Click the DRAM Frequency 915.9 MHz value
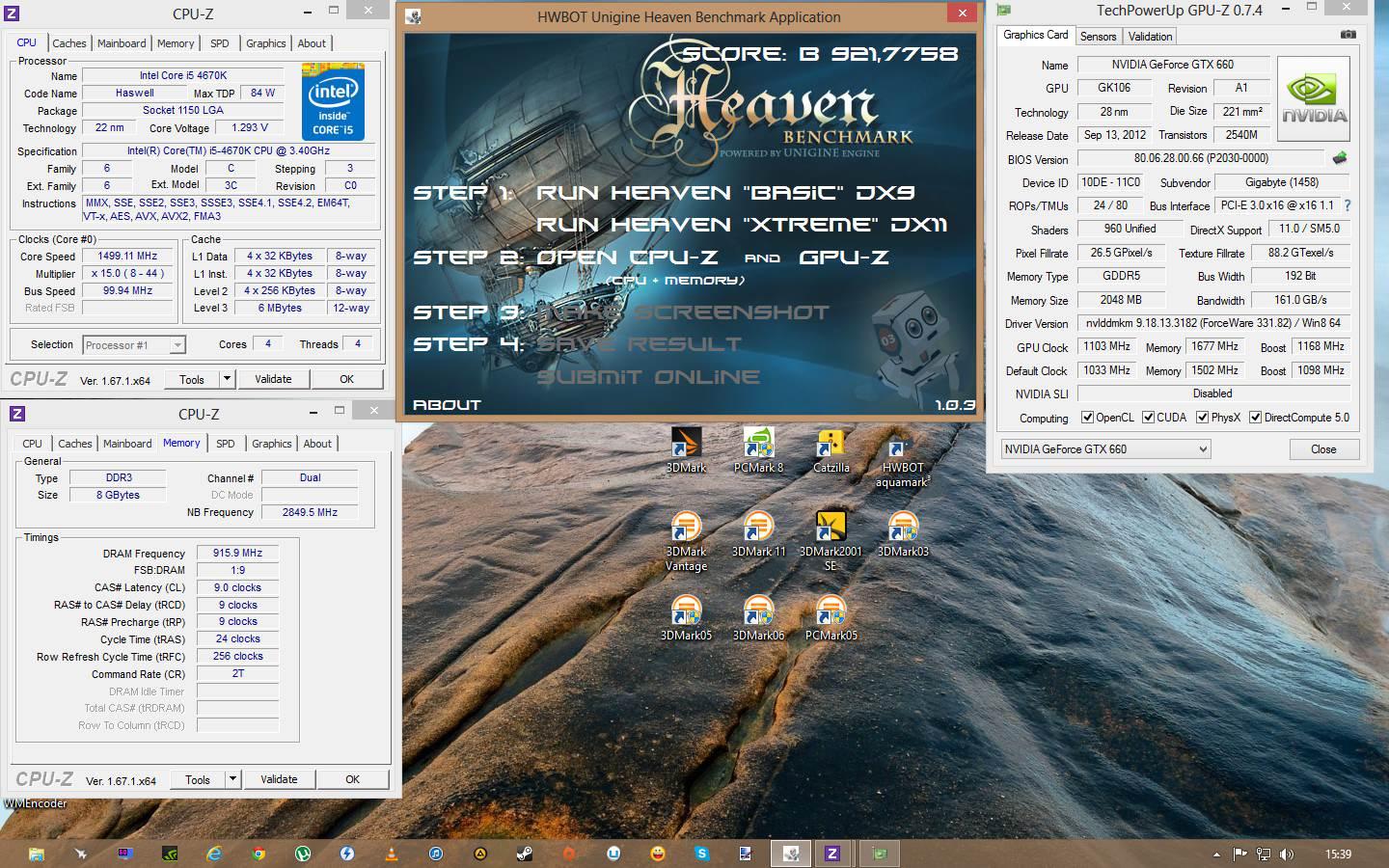Image resolution: width=1389 pixels, height=868 pixels. coord(238,553)
